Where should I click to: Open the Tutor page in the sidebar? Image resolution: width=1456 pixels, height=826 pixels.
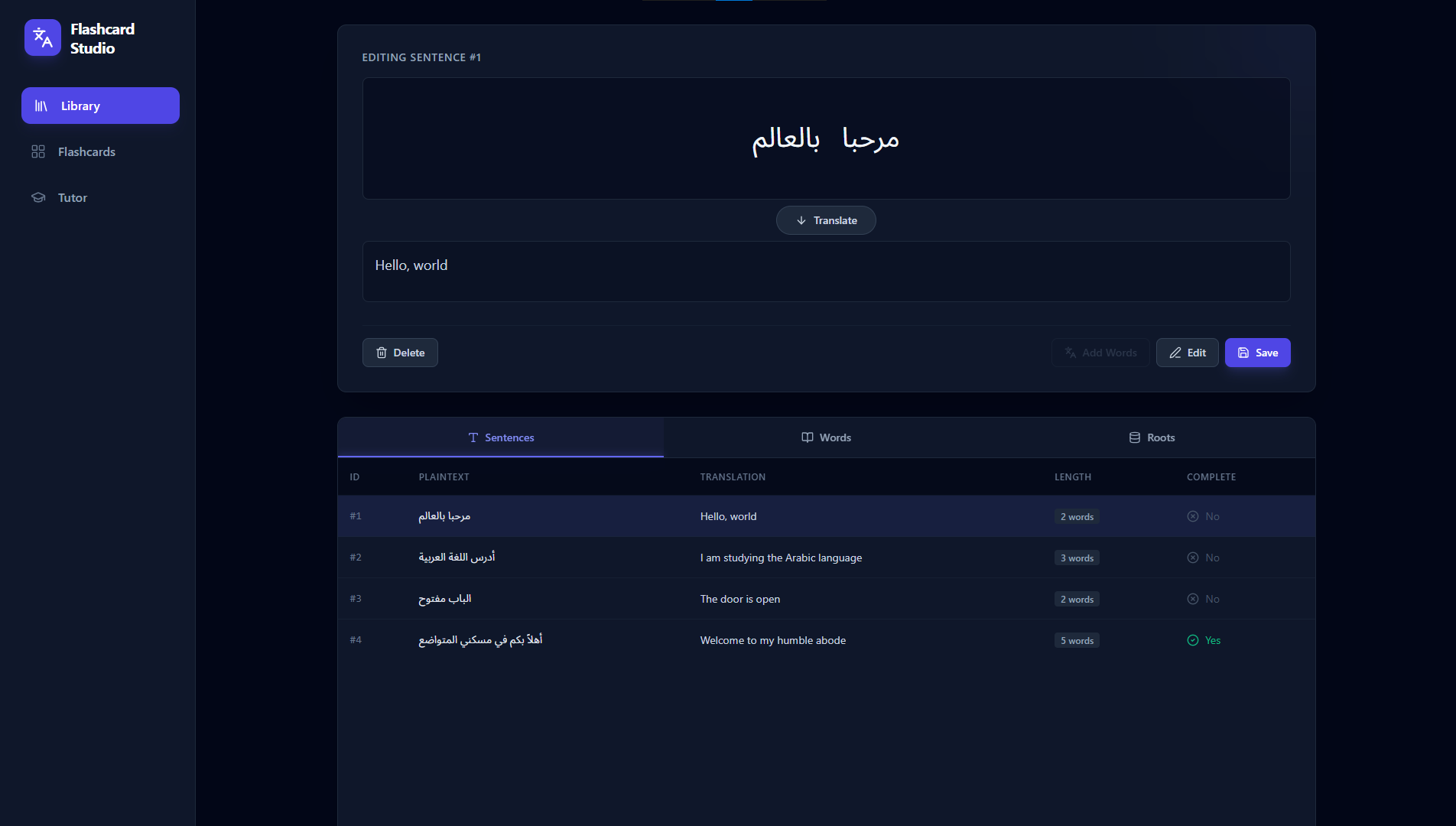100,197
